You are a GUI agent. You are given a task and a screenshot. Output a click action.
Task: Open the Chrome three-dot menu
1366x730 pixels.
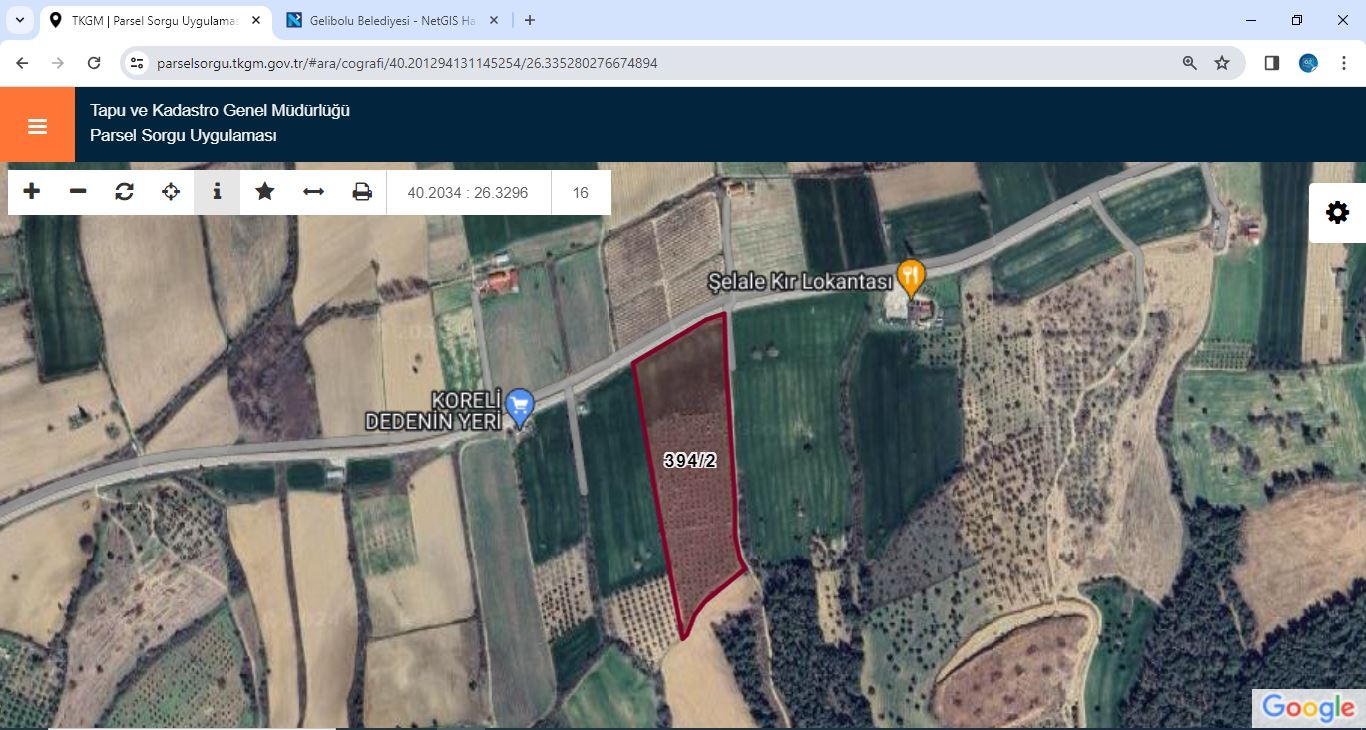[1343, 63]
